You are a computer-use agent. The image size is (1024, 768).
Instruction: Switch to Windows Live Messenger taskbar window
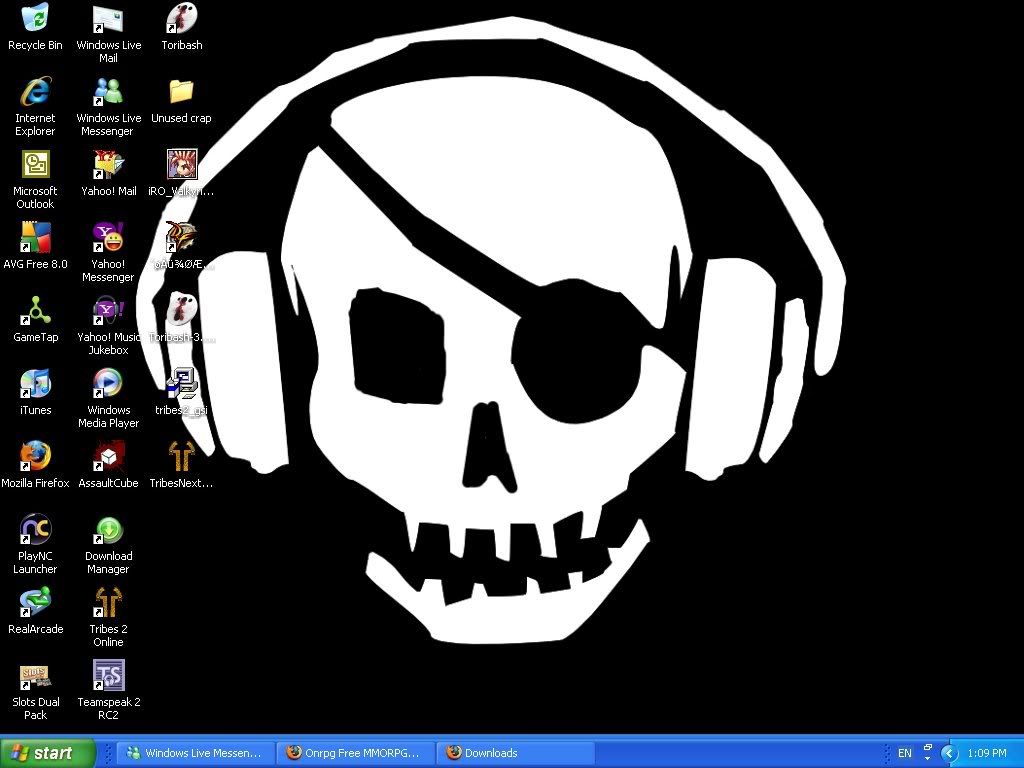[x=195, y=753]
